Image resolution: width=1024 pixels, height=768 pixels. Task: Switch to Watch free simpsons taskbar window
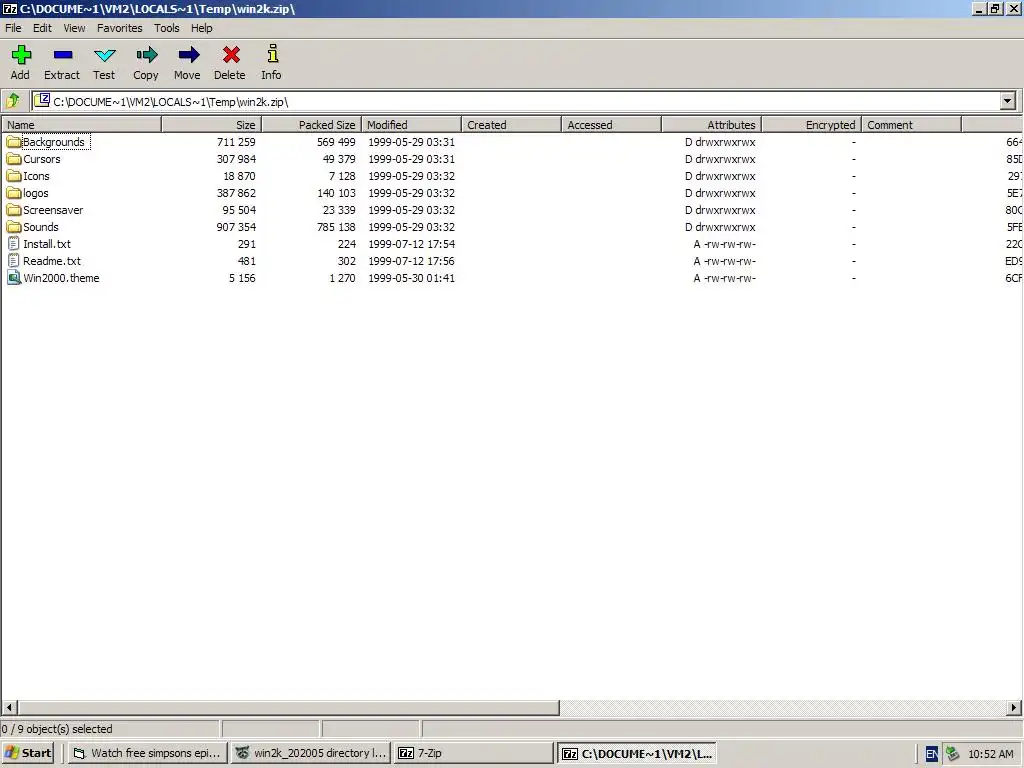(x=148, y=753)
